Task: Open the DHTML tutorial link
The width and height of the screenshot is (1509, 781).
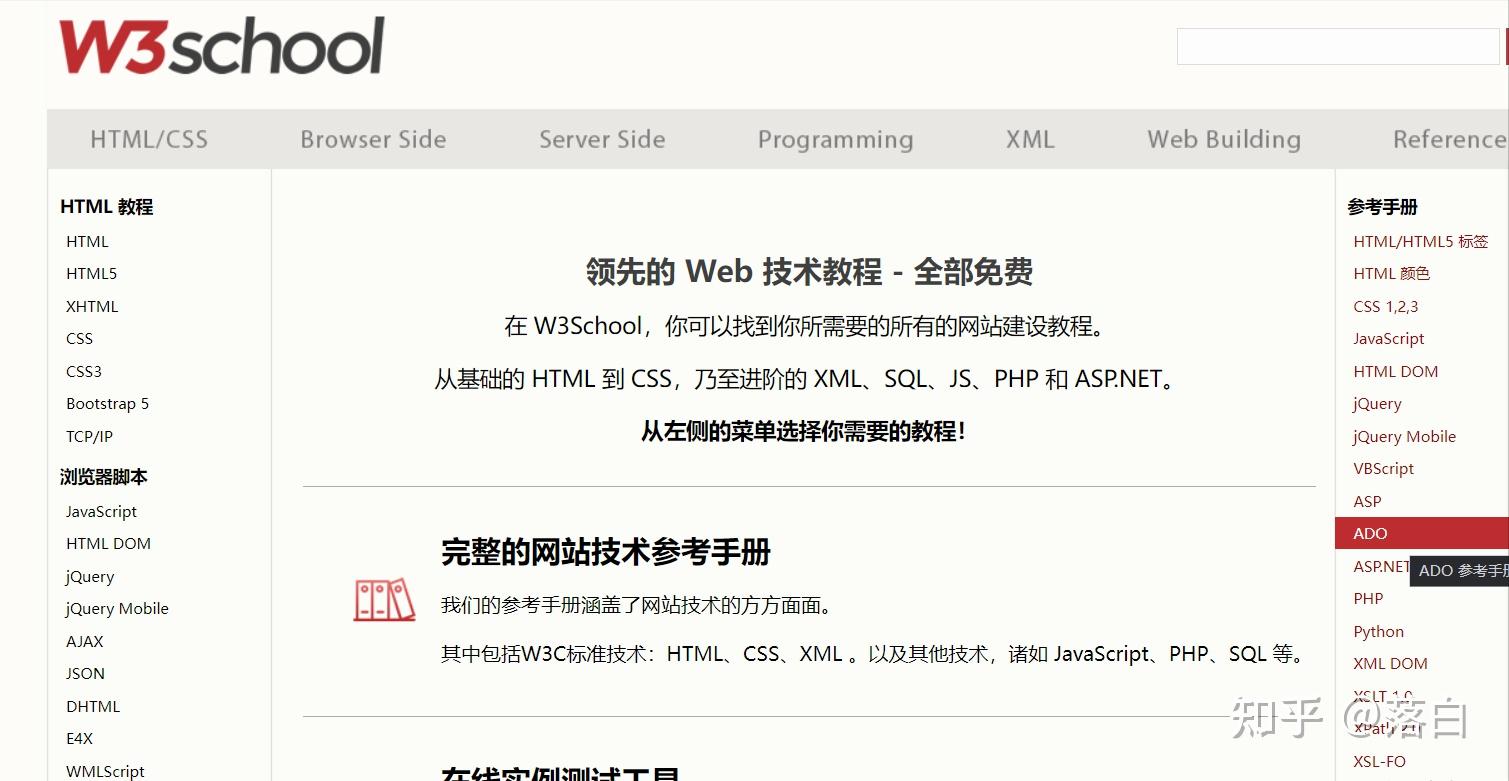Action: point(93,706)
